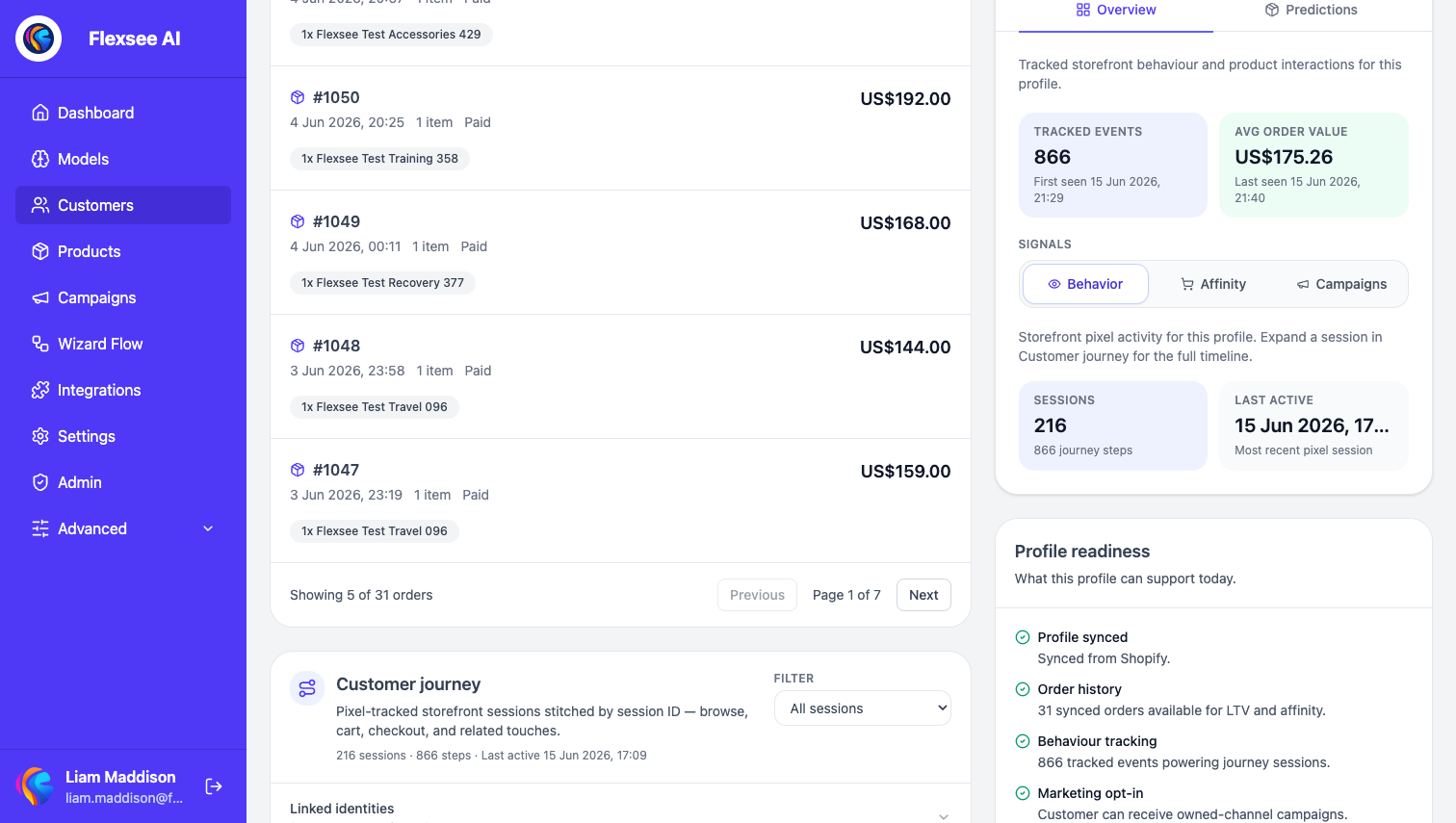
Task: Click the Customer journey route icon
Action: click(x=307, y=688)
